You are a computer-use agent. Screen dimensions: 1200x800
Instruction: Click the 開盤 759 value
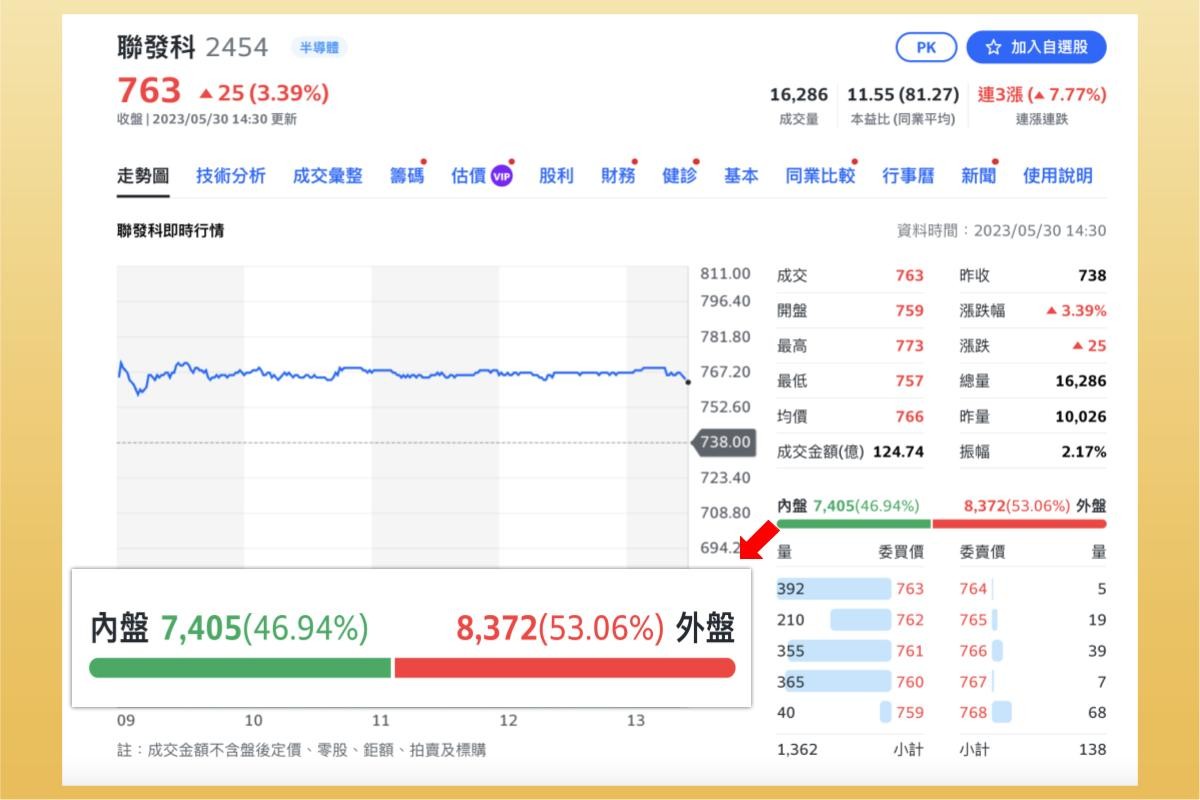(x=910, y=311)
